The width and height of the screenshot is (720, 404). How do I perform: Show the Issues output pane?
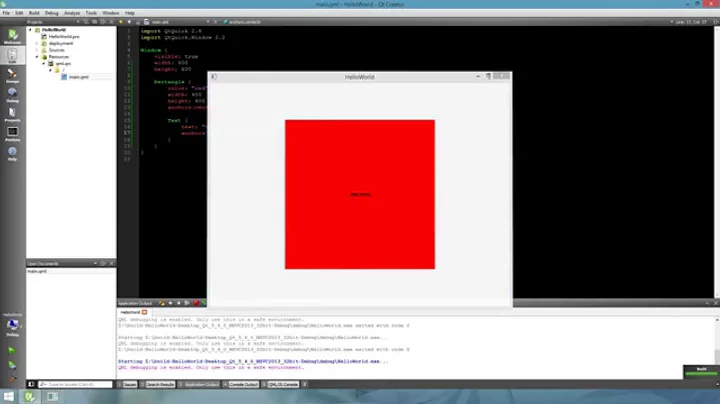click(127, 384)
